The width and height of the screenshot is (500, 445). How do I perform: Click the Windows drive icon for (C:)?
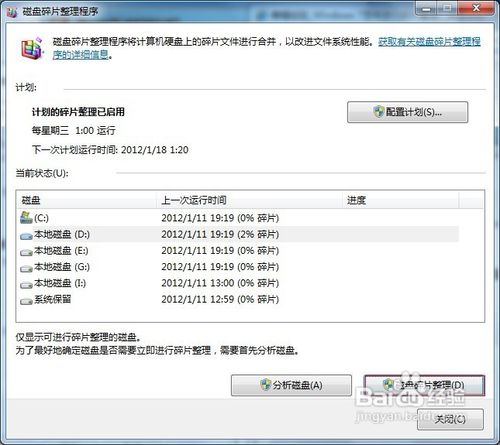point(26,218)
